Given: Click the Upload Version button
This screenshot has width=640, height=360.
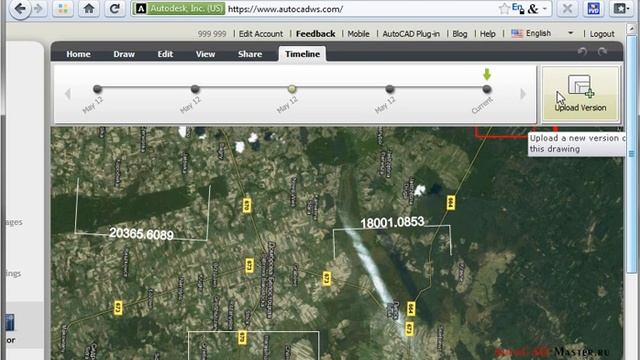Looking at the screenshot, I should [x=580, y=94].
